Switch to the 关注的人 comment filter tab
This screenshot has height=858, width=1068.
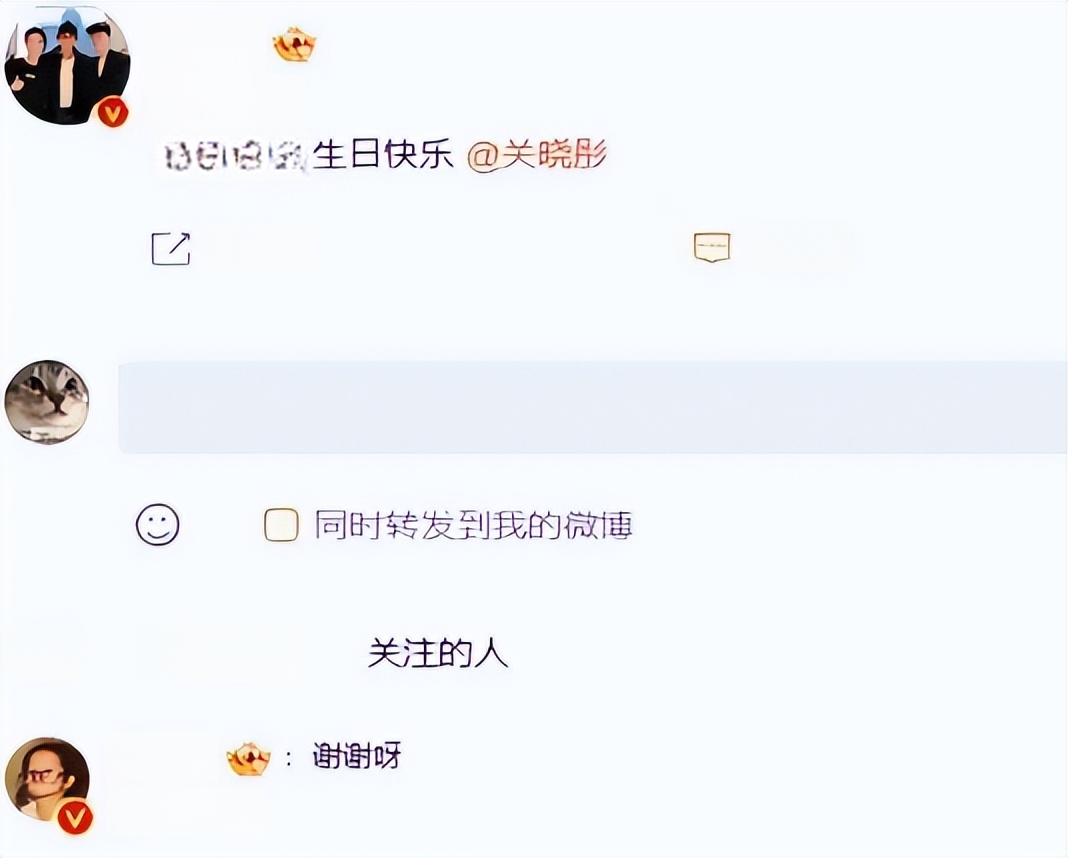pos(438,653)
